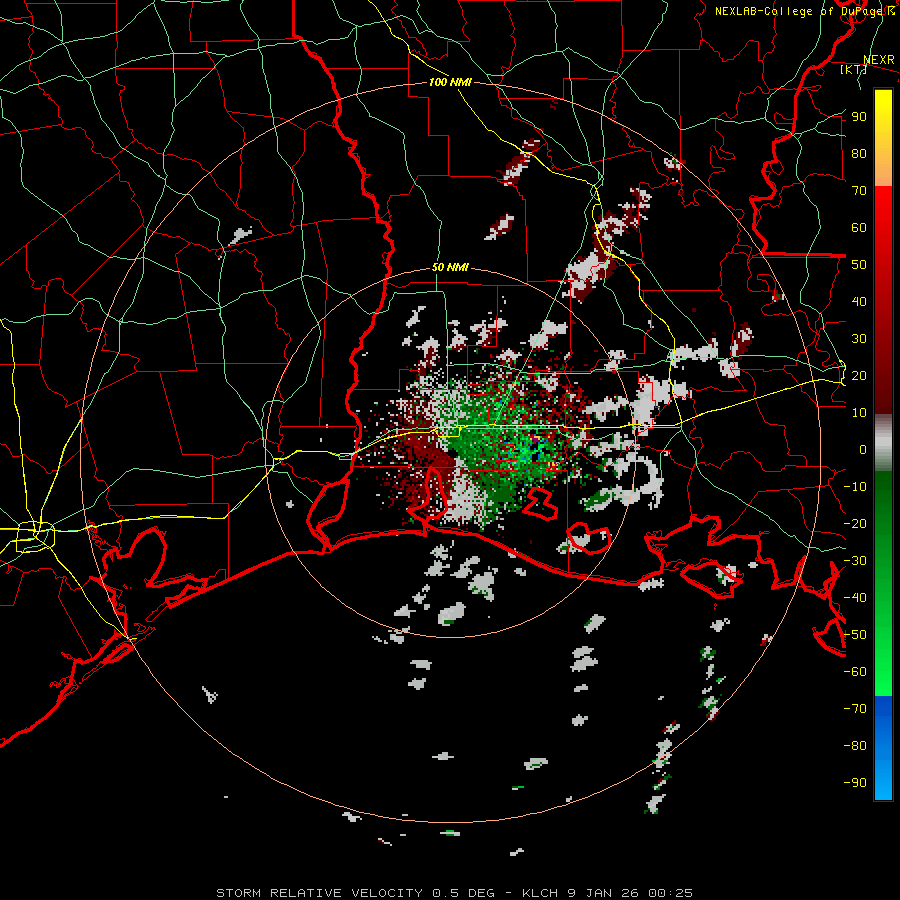Click the -70 value on velocity scale

855,709
